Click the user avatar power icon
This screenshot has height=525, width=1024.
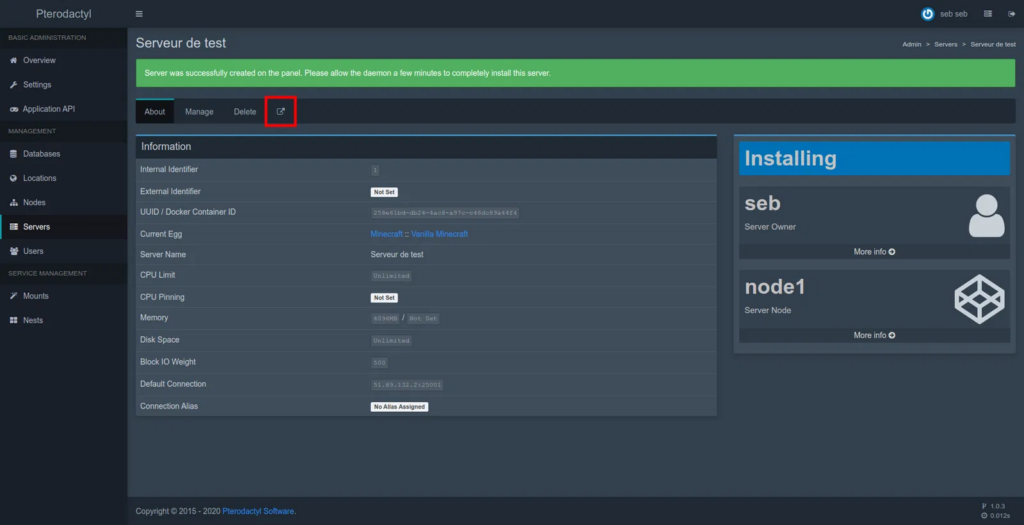pyautogui.click(x=927, y=14)
